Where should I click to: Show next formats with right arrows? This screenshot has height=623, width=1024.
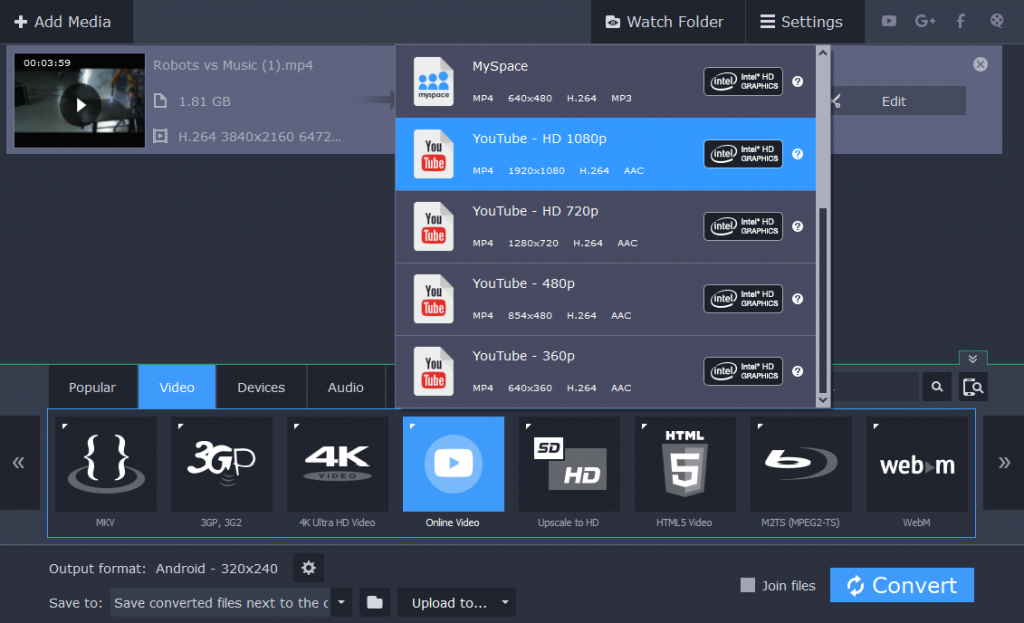1004,462
